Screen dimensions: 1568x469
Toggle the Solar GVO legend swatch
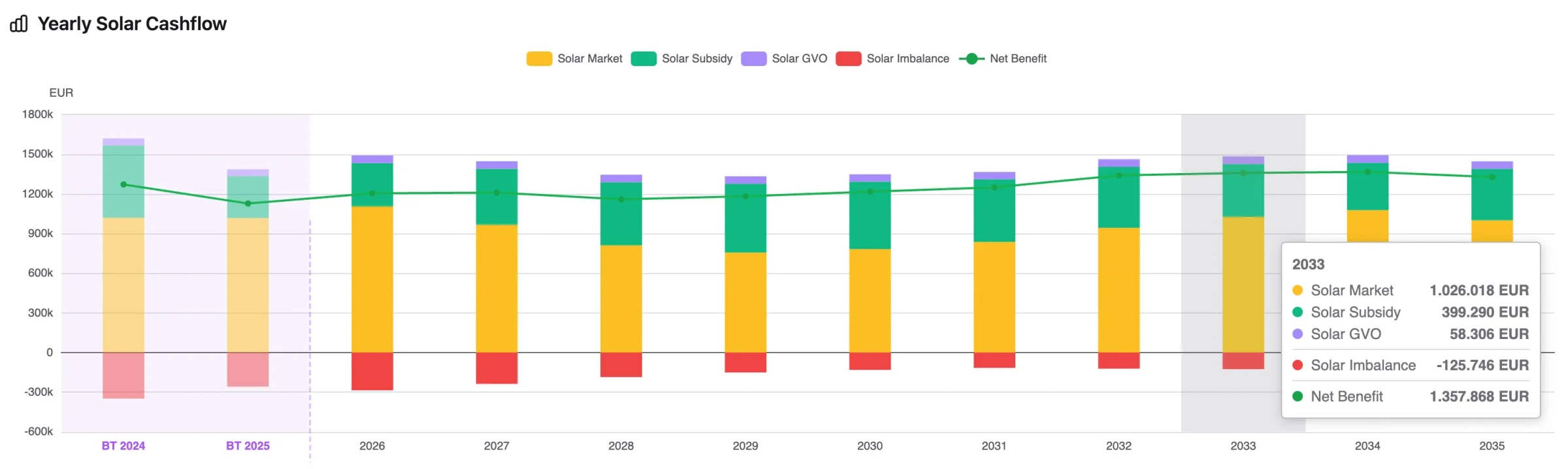point(754,59)
